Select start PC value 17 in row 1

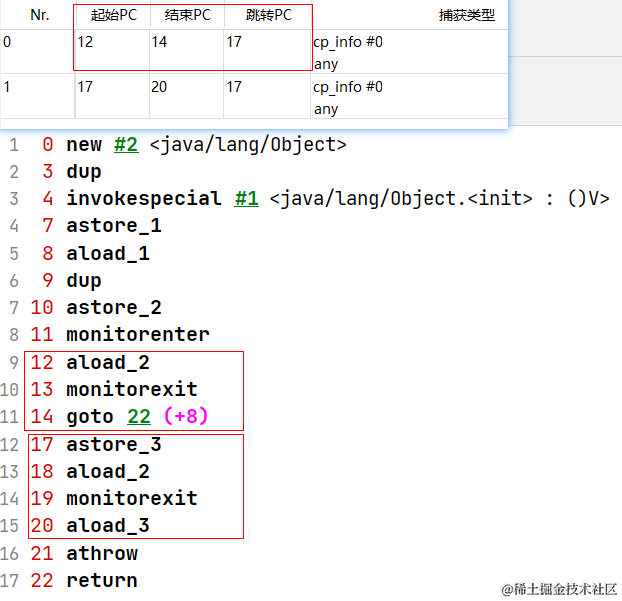pos(85,86)
